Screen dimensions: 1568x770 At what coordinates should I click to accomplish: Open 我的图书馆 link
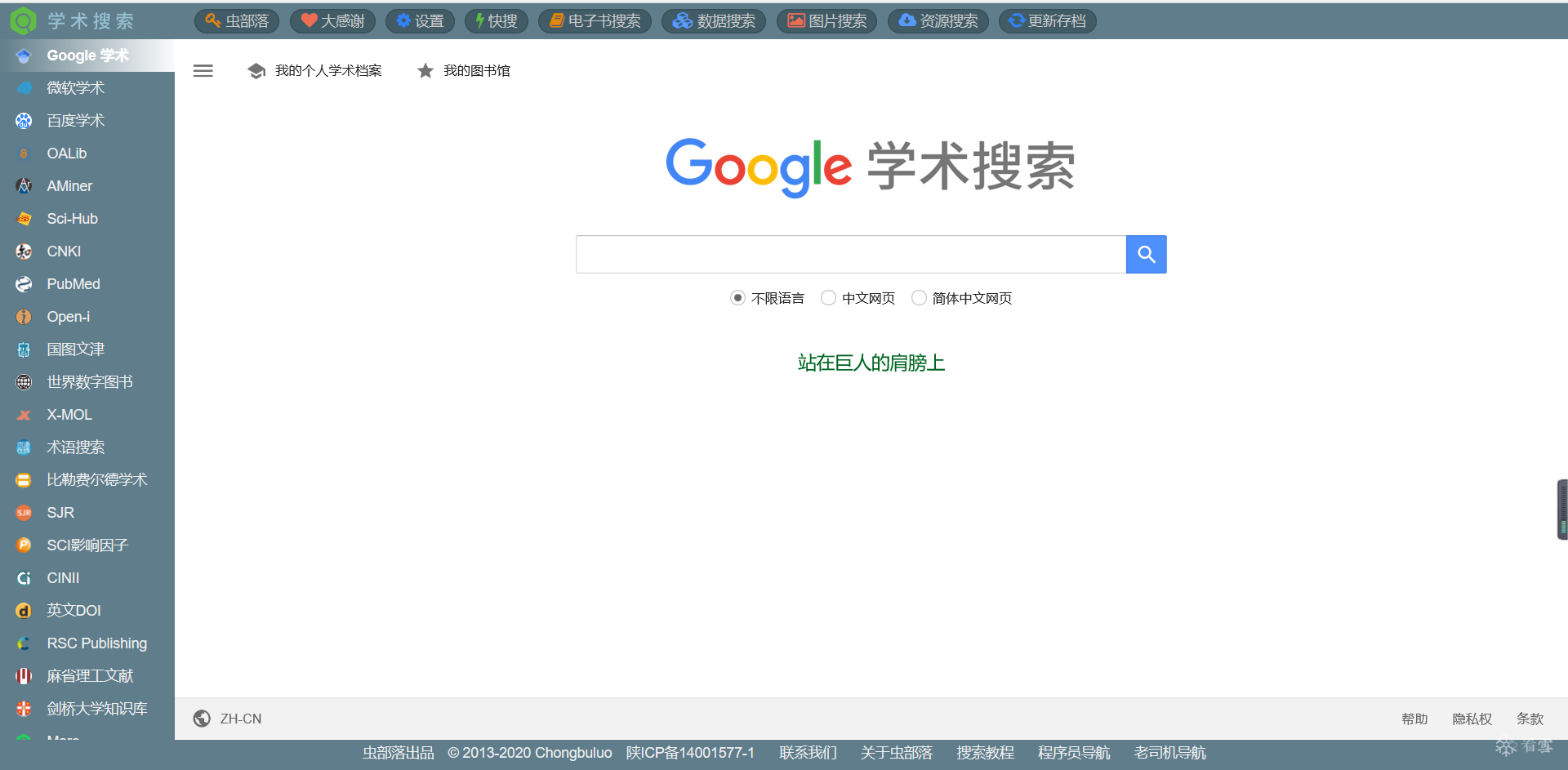pos(463,71)
